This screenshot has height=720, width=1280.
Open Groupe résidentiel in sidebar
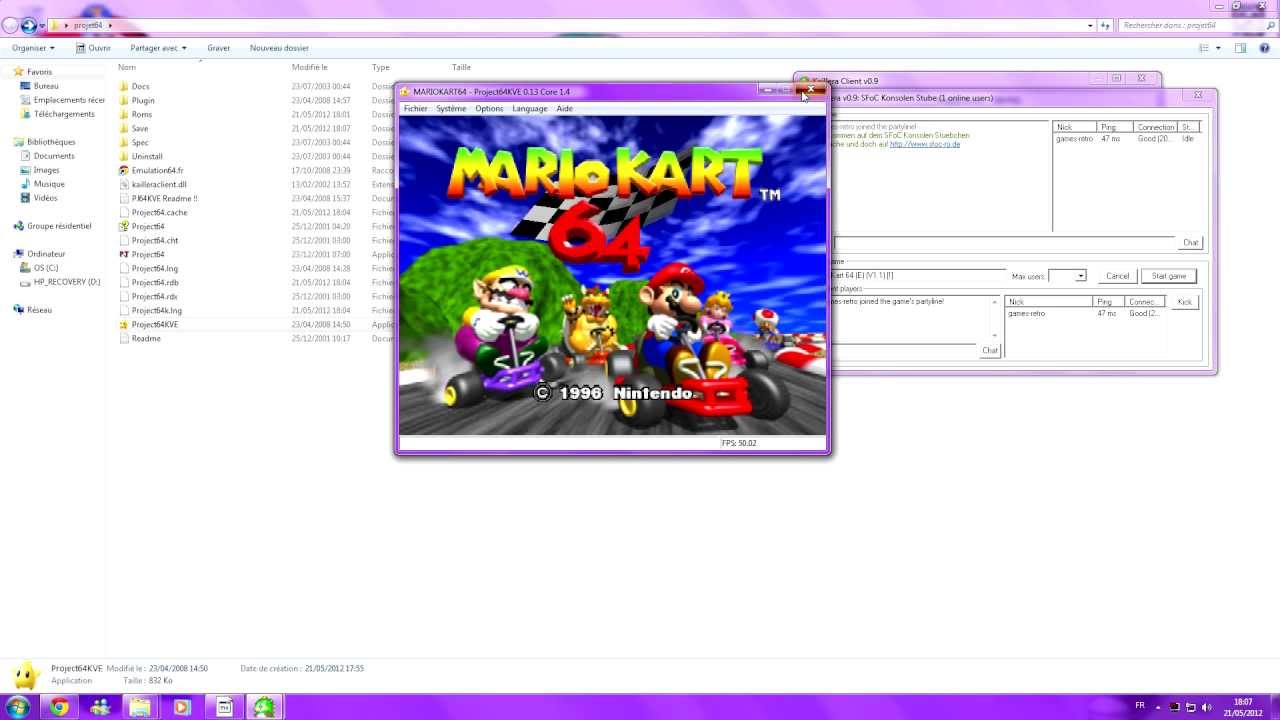pyautogui.click(x=58, y=226)
